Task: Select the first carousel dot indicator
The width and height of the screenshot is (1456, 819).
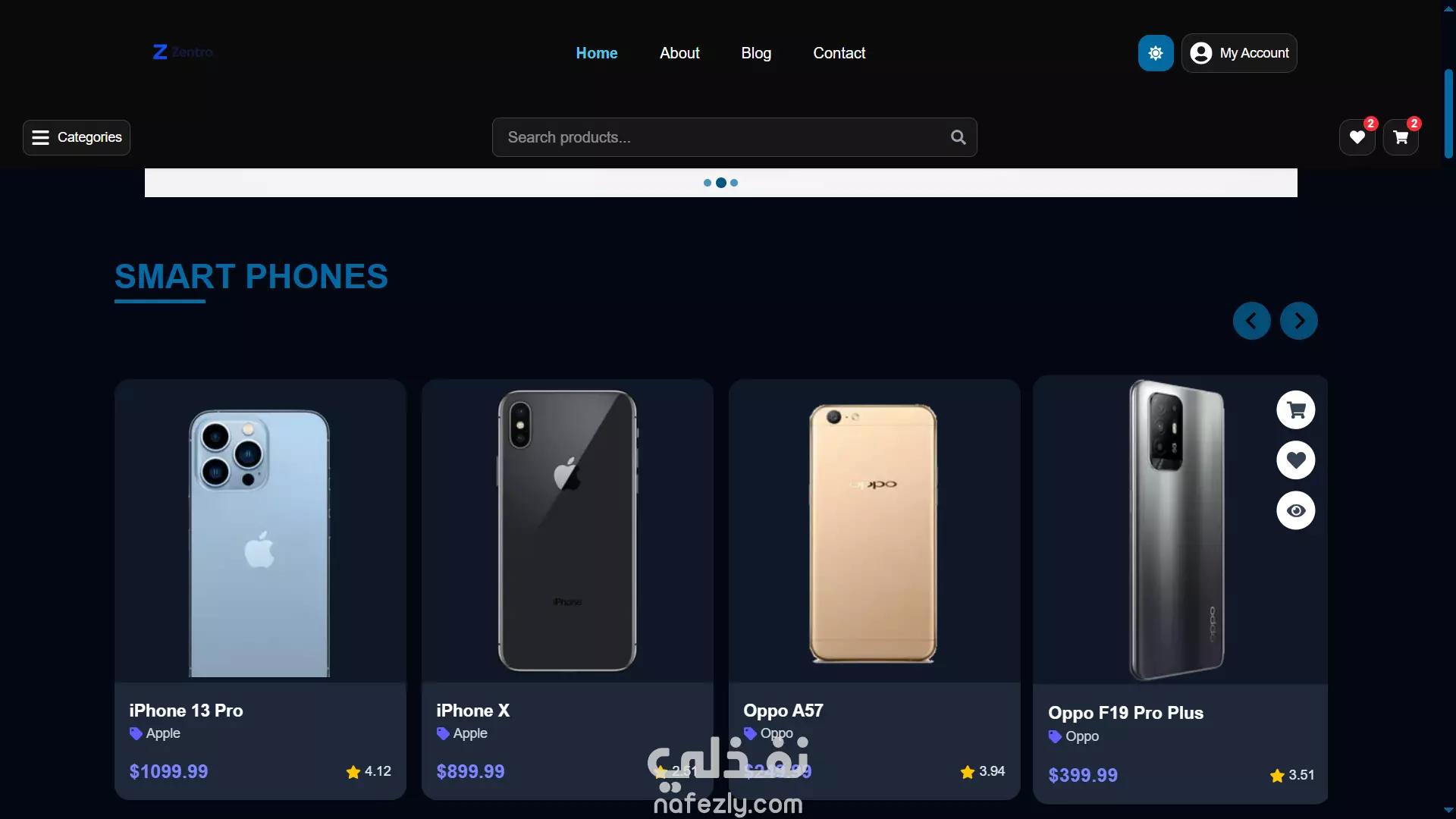Action: (708, 183)
